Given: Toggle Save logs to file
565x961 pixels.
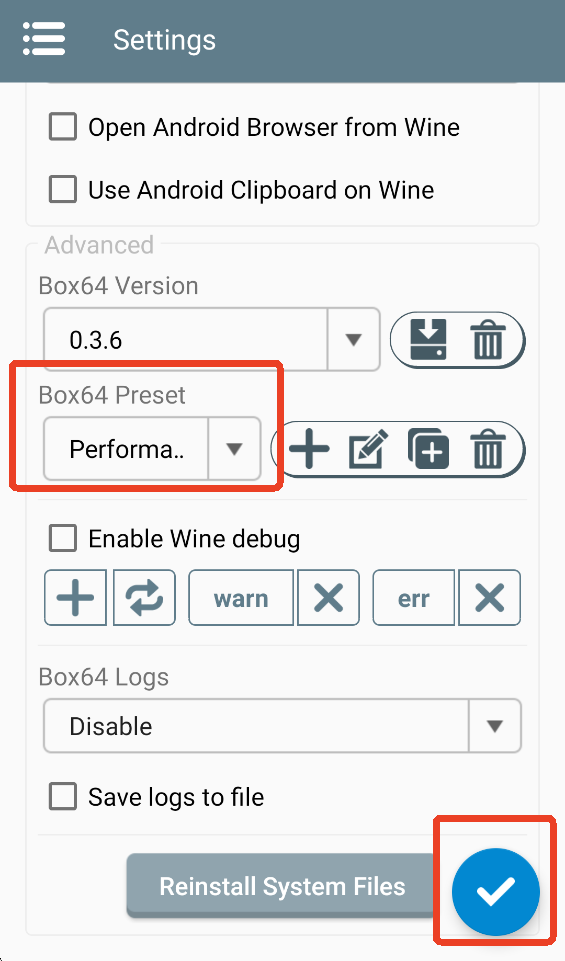Looking at the screenshot, I should [63, 797].
